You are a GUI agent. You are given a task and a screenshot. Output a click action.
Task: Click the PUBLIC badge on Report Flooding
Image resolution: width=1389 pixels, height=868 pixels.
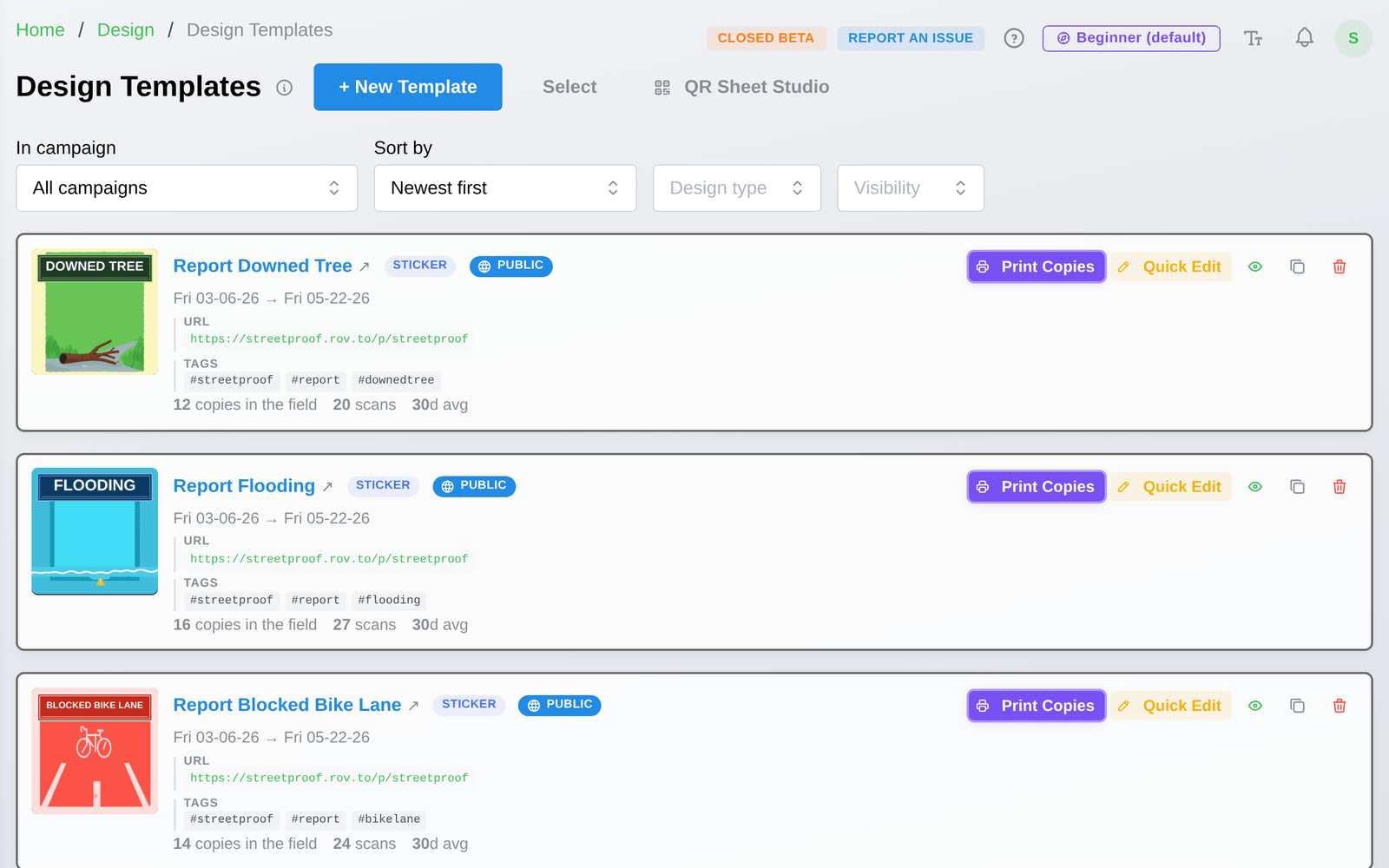(474, 485)
